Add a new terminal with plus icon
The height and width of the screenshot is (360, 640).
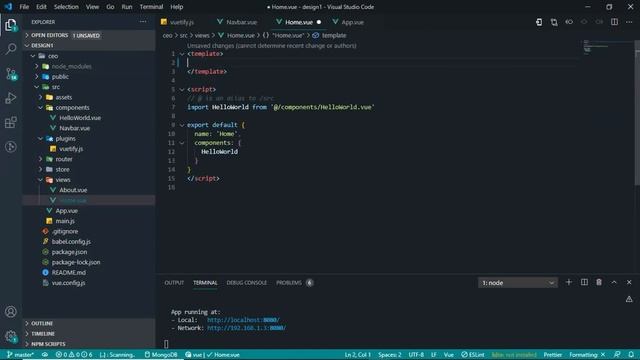569,282
